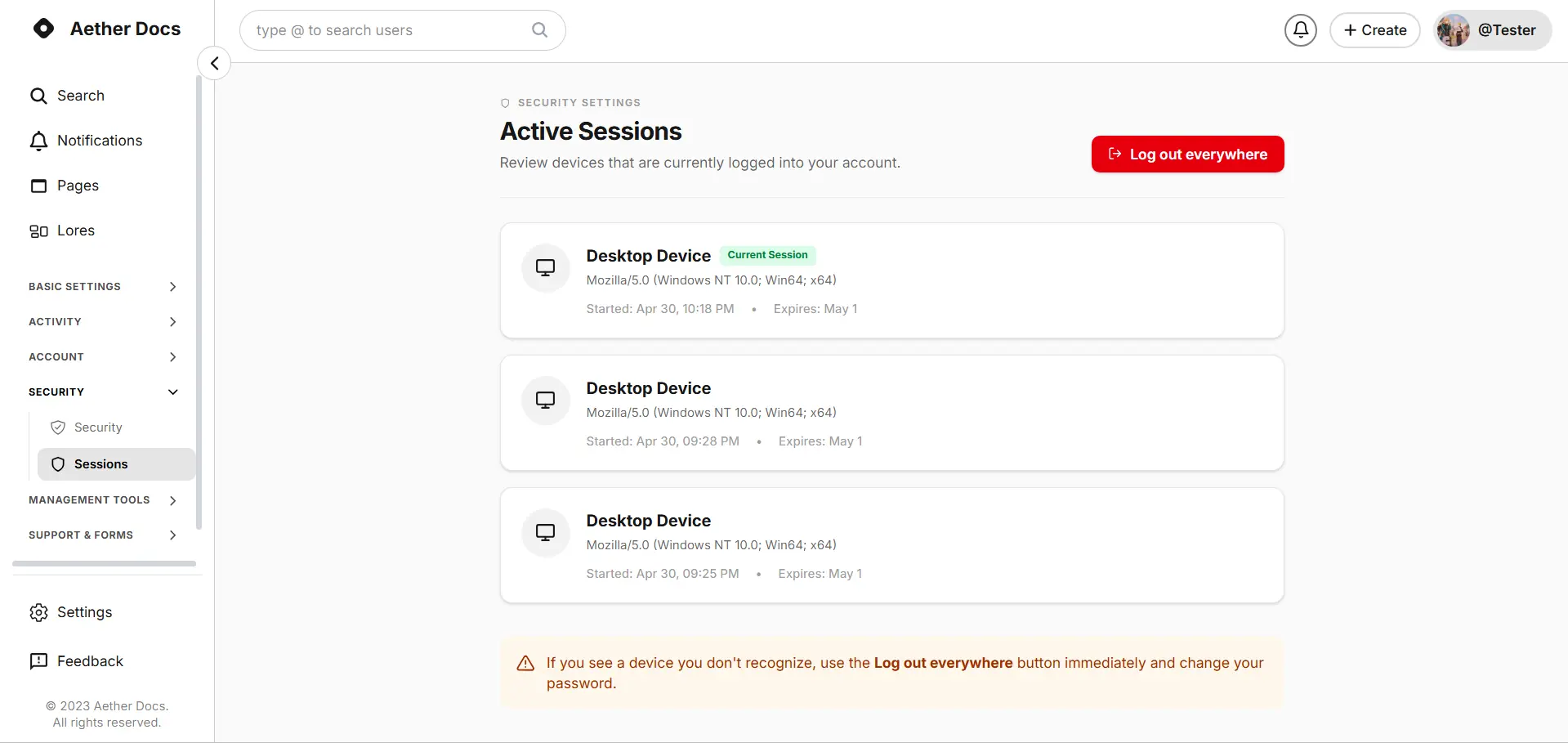Click the Create button
This screenshot has height=743, width=1568.
point(1374,30)
